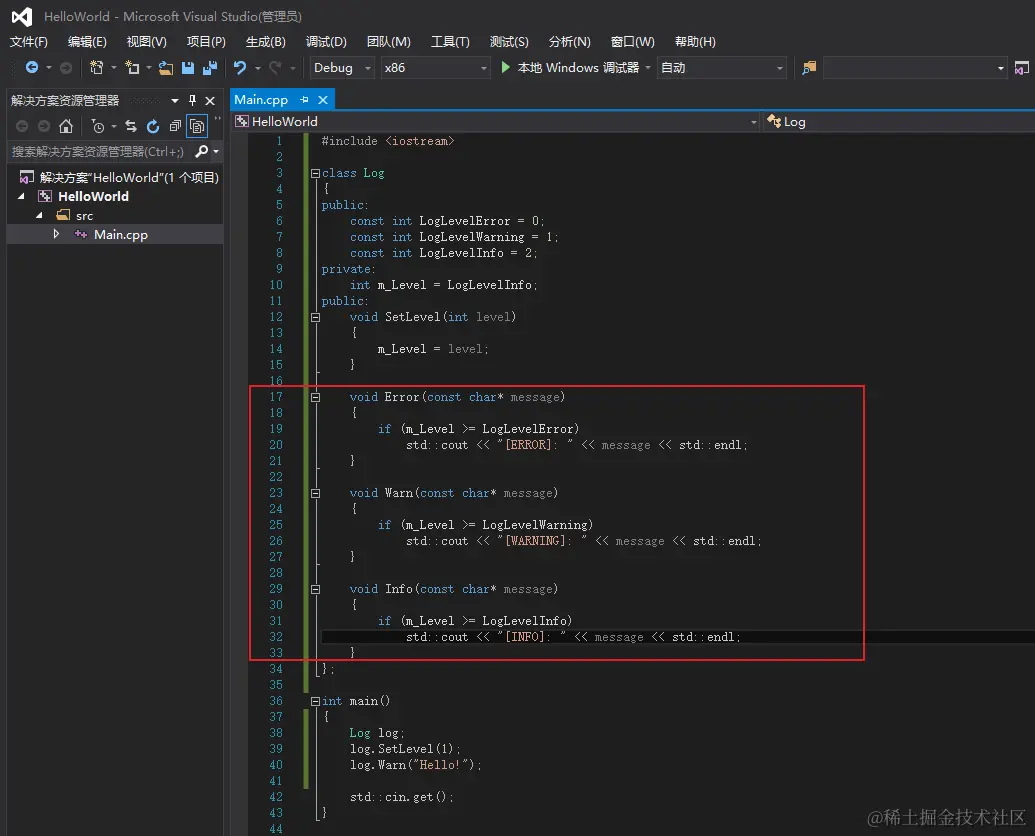
Task: Close the Main.cpp editor tab
Action: [x=323, y=100]
